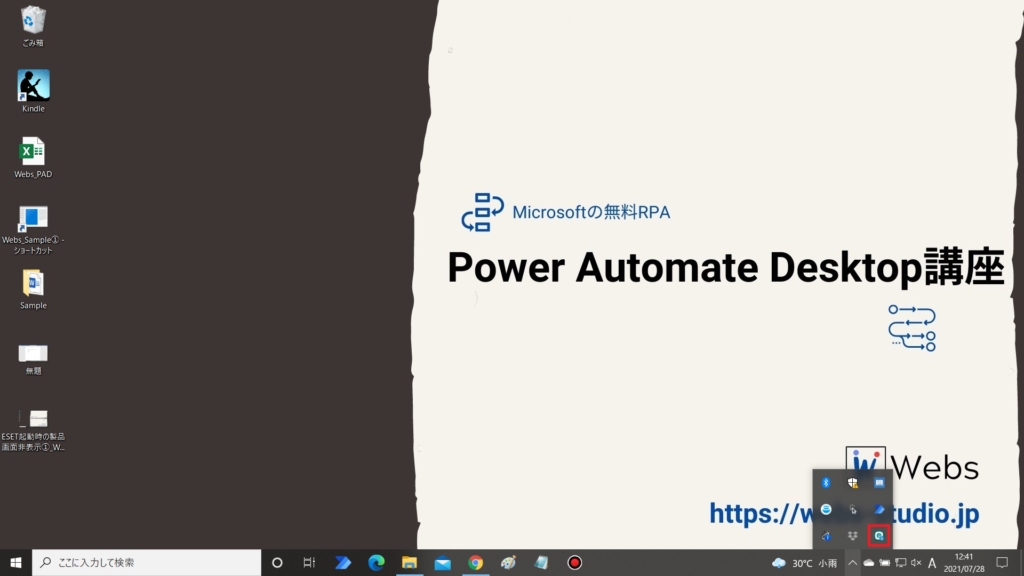Click the round blue-white icon in tray popup
1024x576 pixels.
[826, 509]
